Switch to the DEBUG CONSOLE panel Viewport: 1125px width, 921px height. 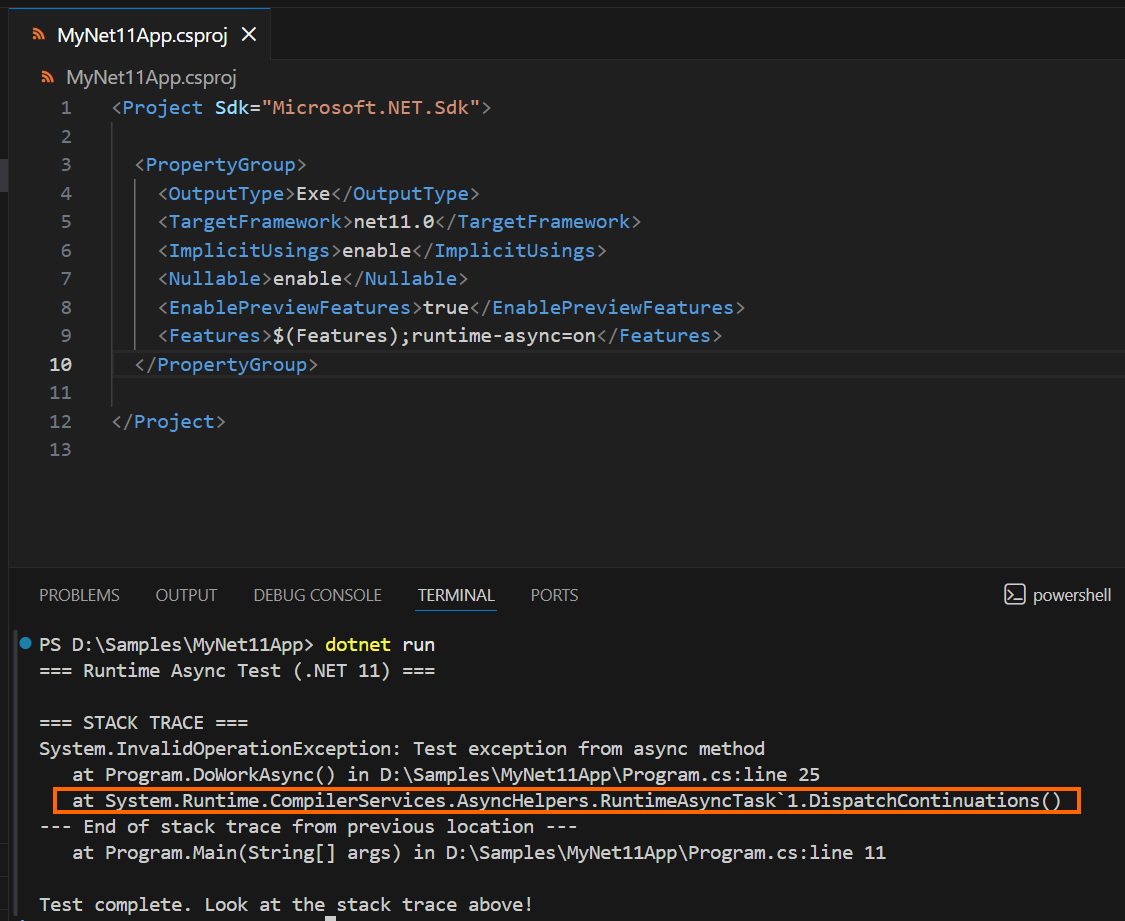(x=317, y=595)
